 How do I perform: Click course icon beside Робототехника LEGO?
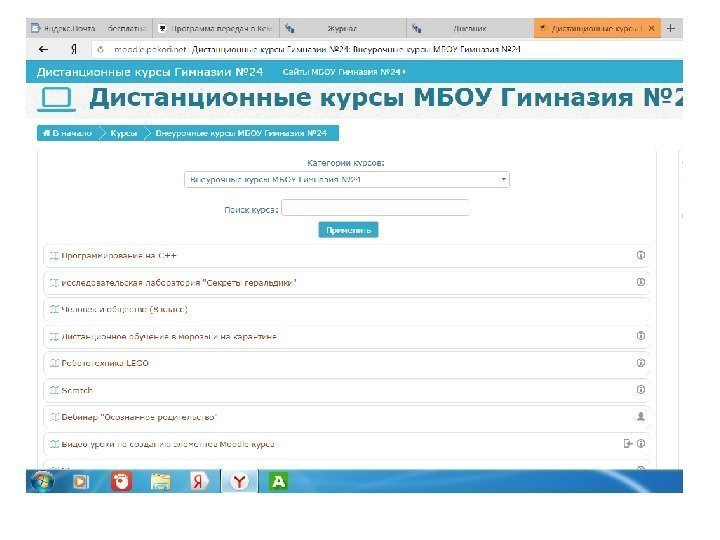click(54, 363)
